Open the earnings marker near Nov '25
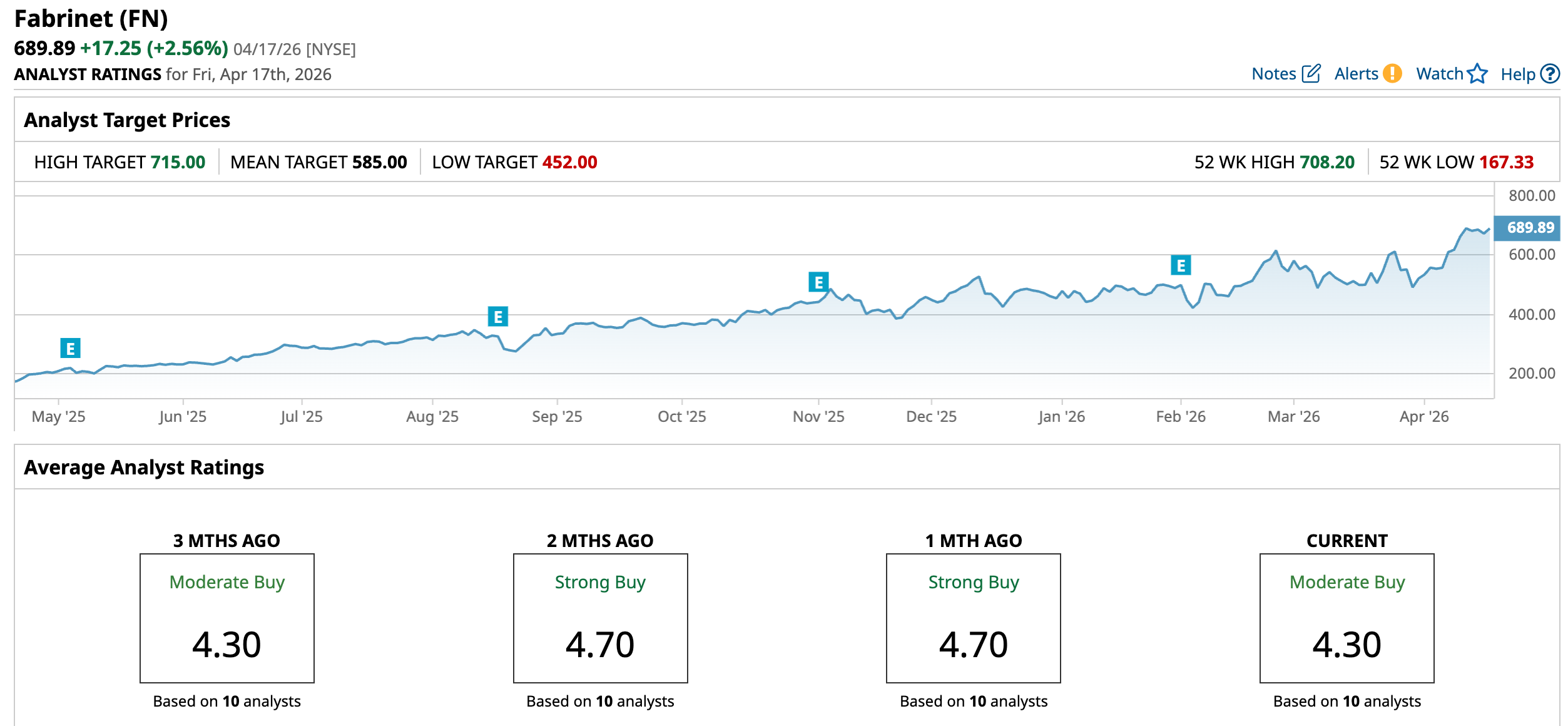1568x726 pixels. pyautogui.click(x=818, y=282)
